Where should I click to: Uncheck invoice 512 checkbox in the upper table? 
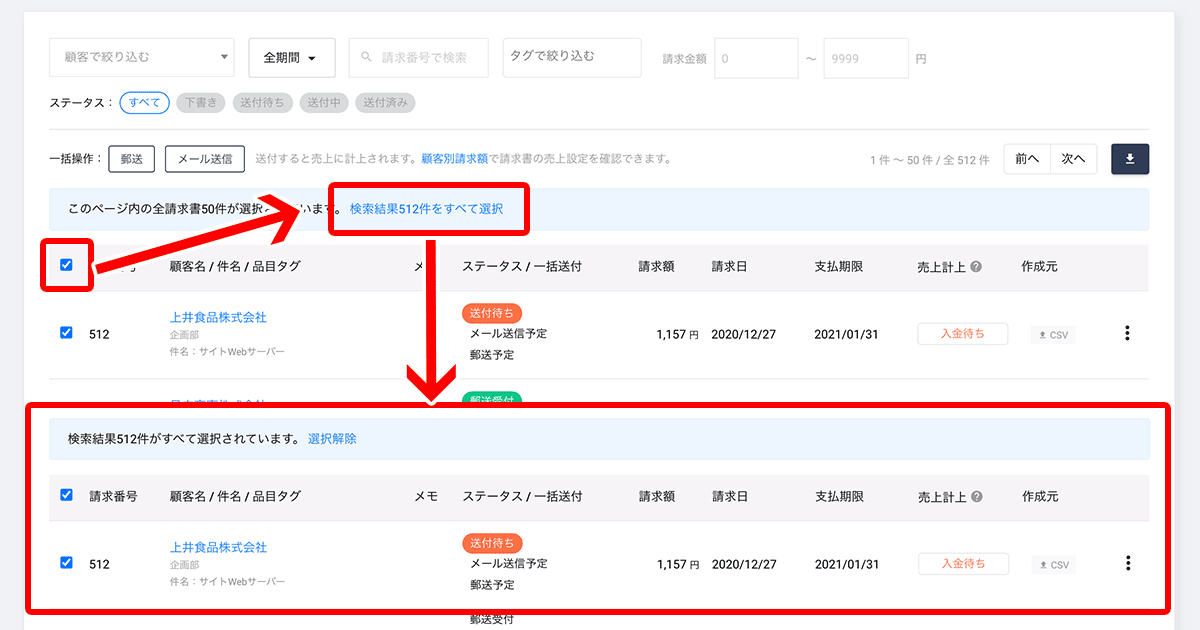click(x=66, y=333)
